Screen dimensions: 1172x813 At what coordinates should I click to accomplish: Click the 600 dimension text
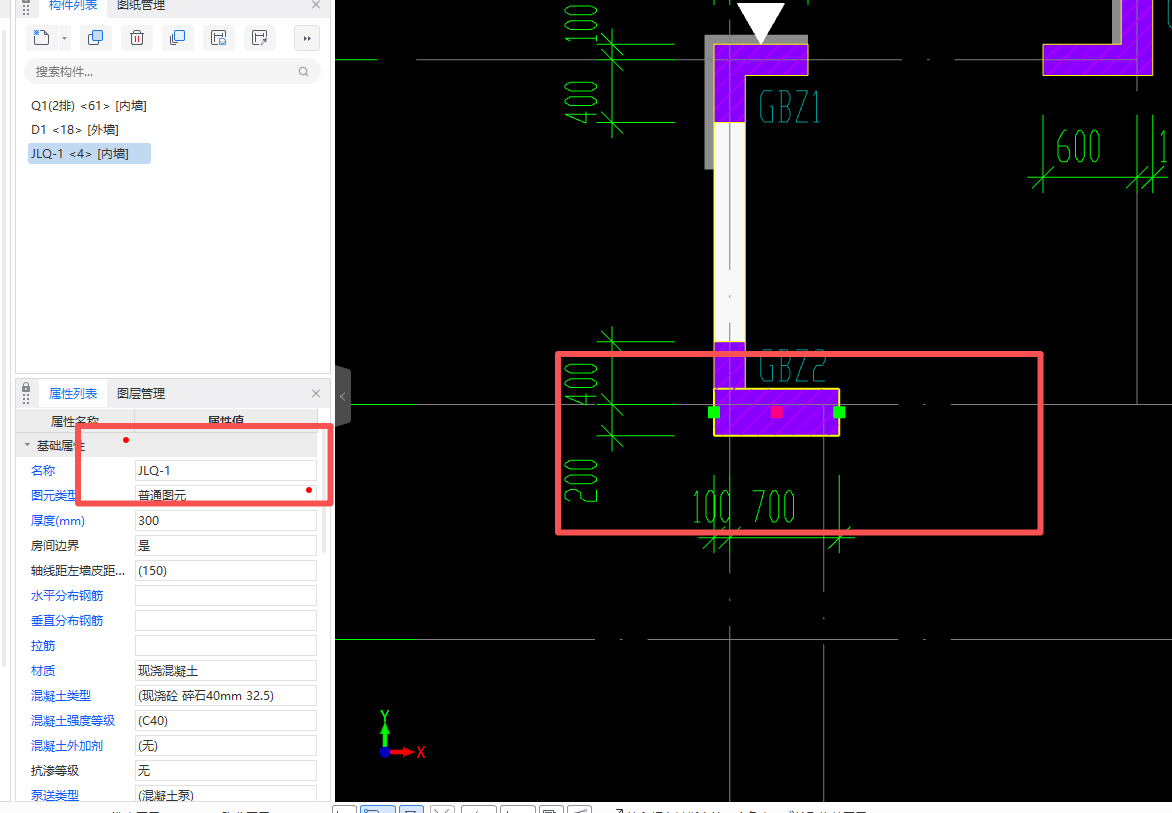pos(1078,146)
